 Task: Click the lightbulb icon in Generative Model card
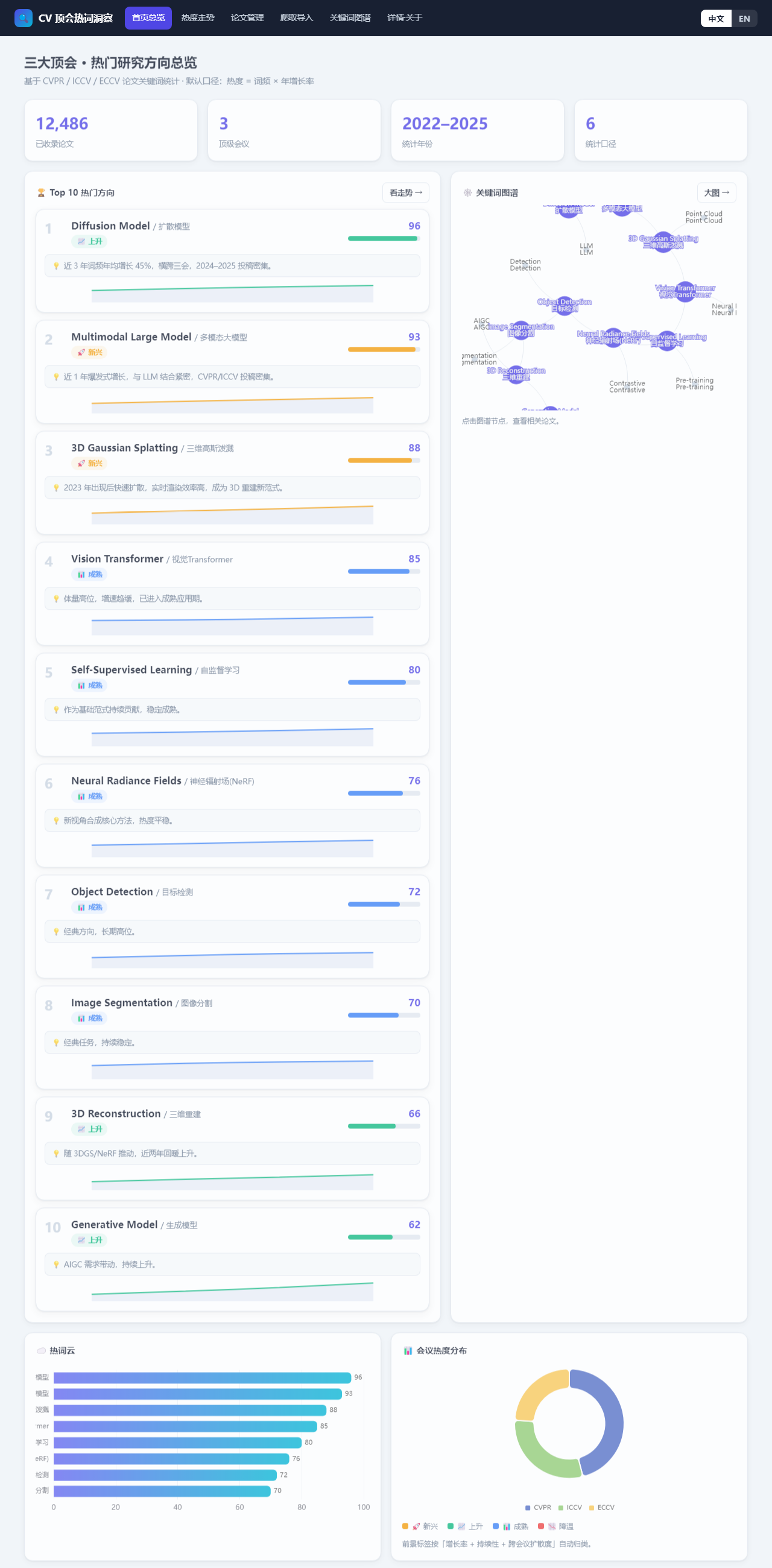(56, 1264)
